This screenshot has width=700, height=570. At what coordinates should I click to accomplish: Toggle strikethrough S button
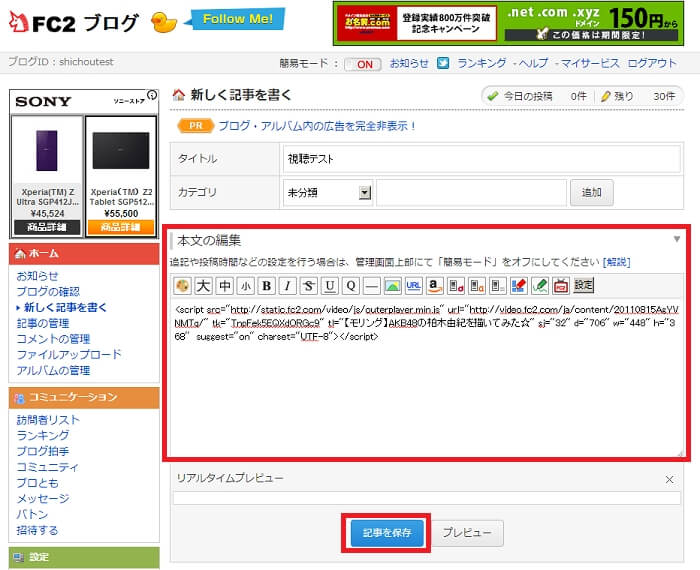[308, 286]
